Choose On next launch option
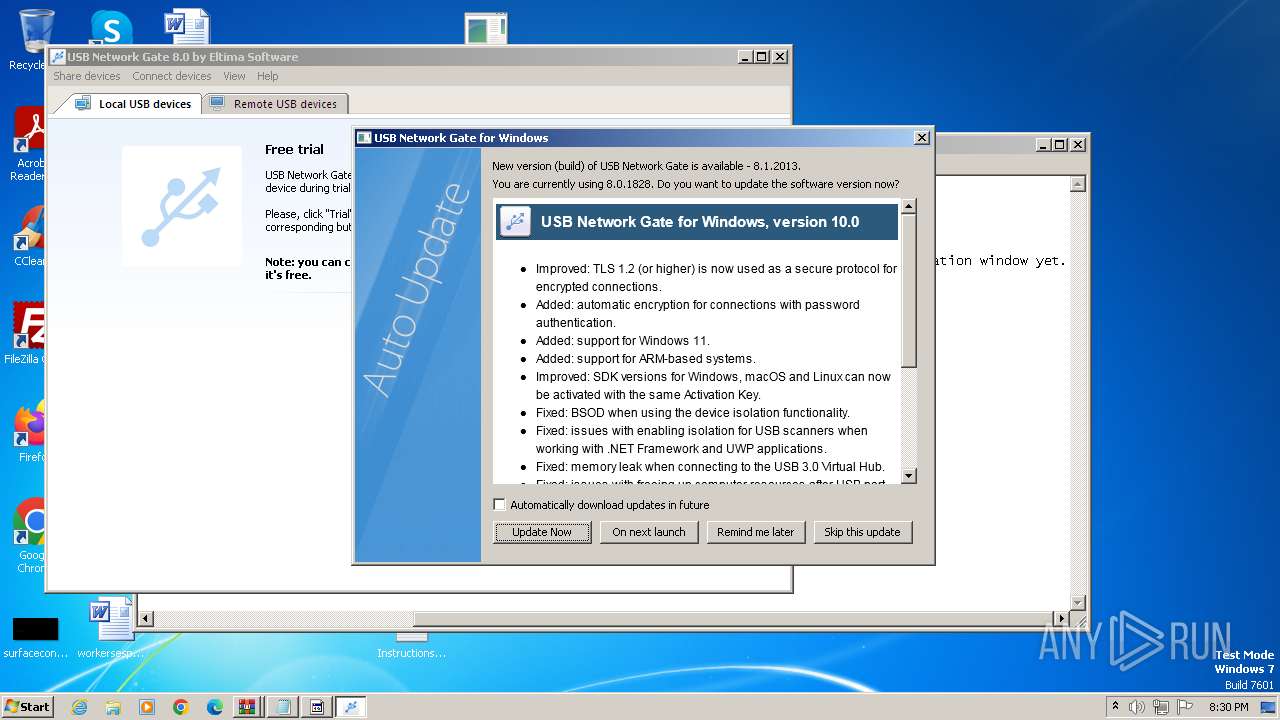Screen dimensions: 1280x720 (649, 532)
